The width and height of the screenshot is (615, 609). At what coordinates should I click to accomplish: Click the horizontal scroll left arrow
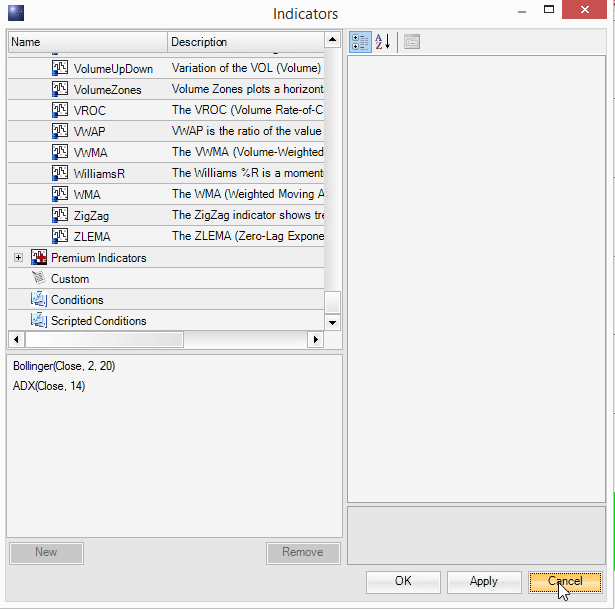tap(16, 339)
